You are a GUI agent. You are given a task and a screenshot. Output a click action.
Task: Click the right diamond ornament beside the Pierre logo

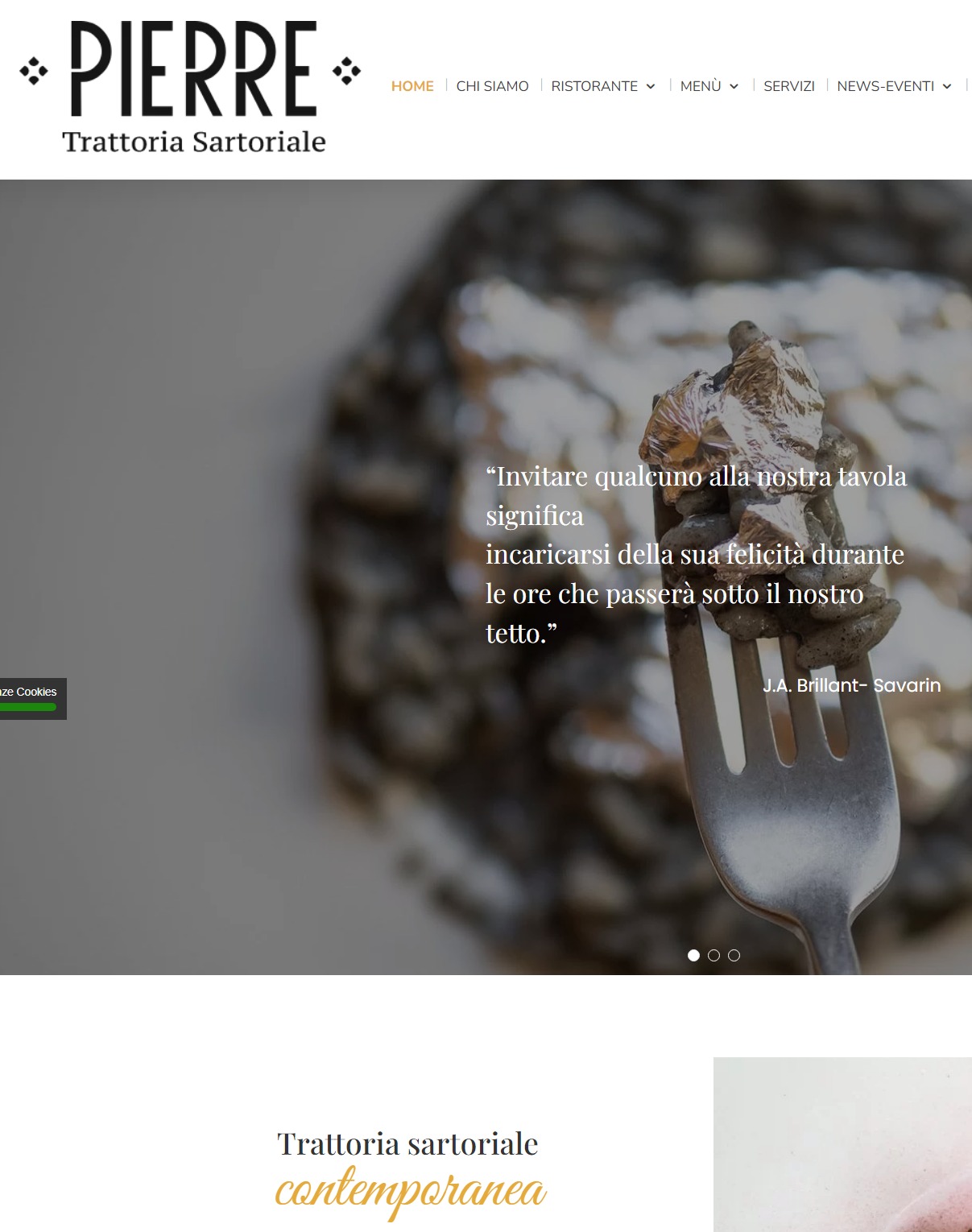(347, 71)
